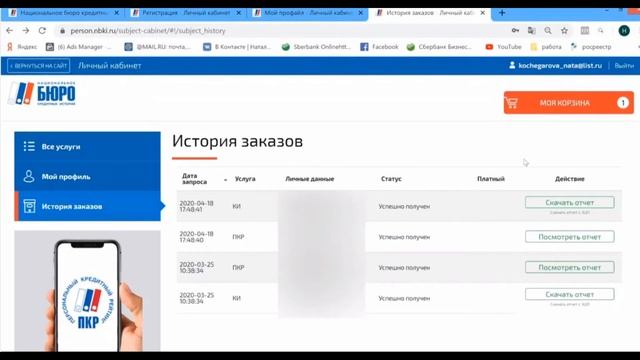The height and width of the screenshot is (360, 640).
Task: Sort by the Дата запроса column arrow
Action: 225,180
